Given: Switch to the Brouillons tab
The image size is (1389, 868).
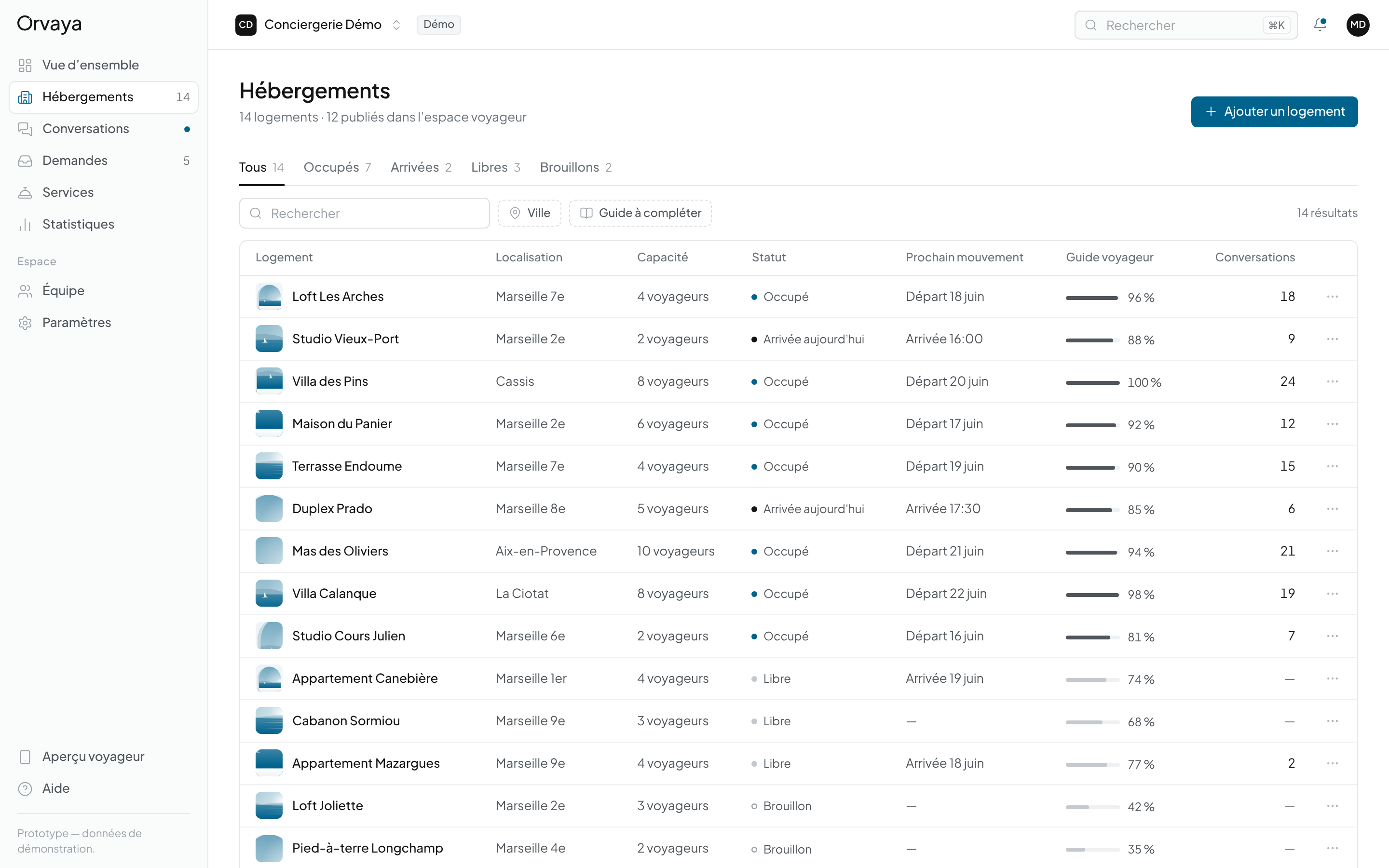Looking at the screenshot, I should tap(576, 168).
